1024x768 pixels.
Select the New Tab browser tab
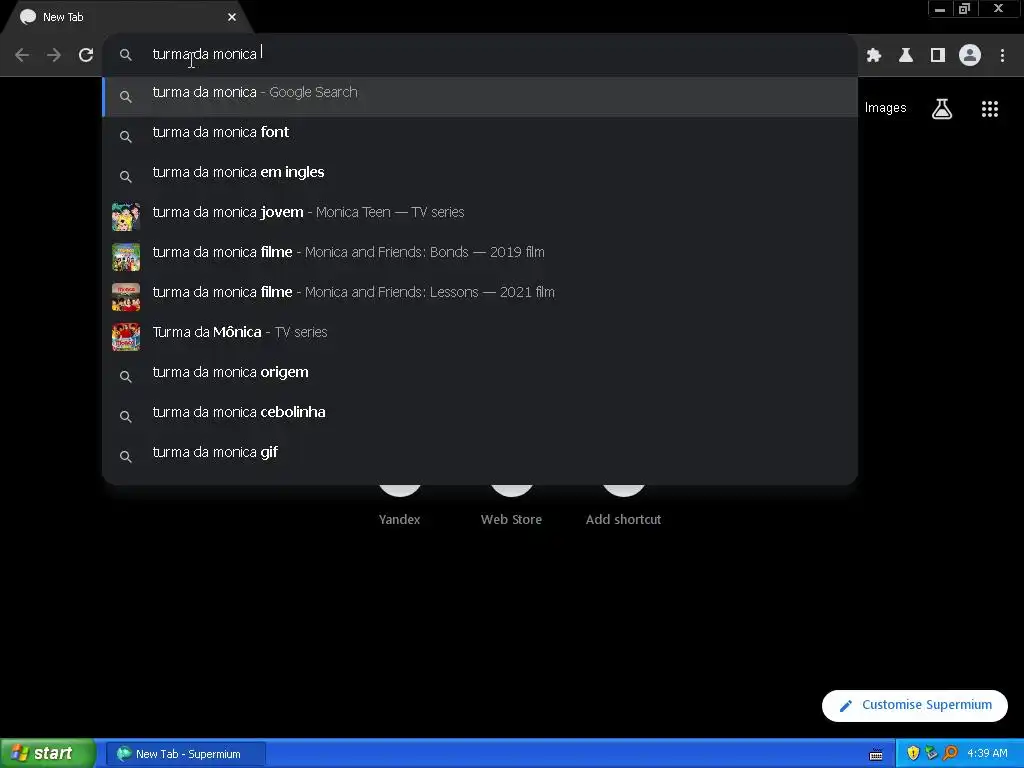pyautogui.click(x=127, y=17)
